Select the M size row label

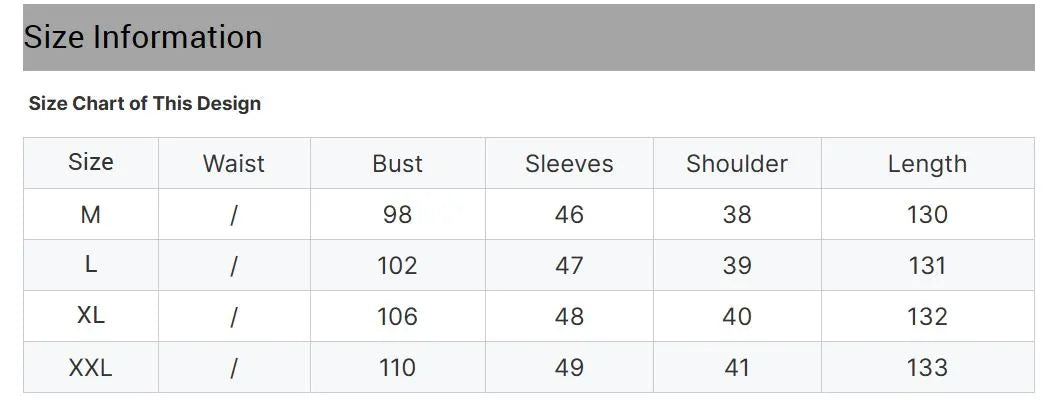click(91, 215)
